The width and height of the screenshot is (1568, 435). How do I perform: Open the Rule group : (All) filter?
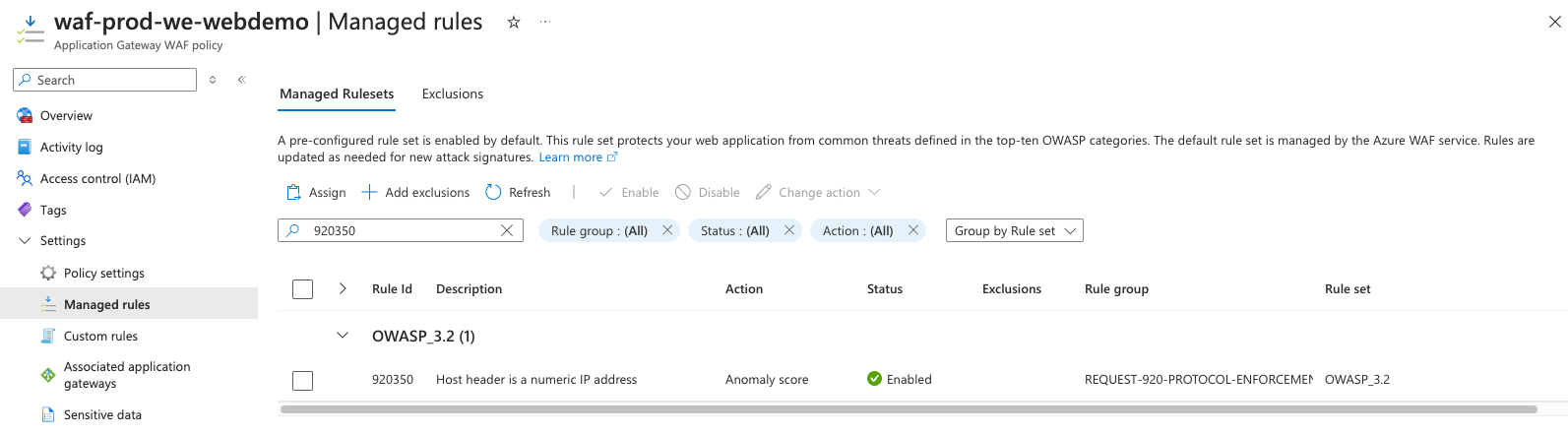tap(598, 230)
